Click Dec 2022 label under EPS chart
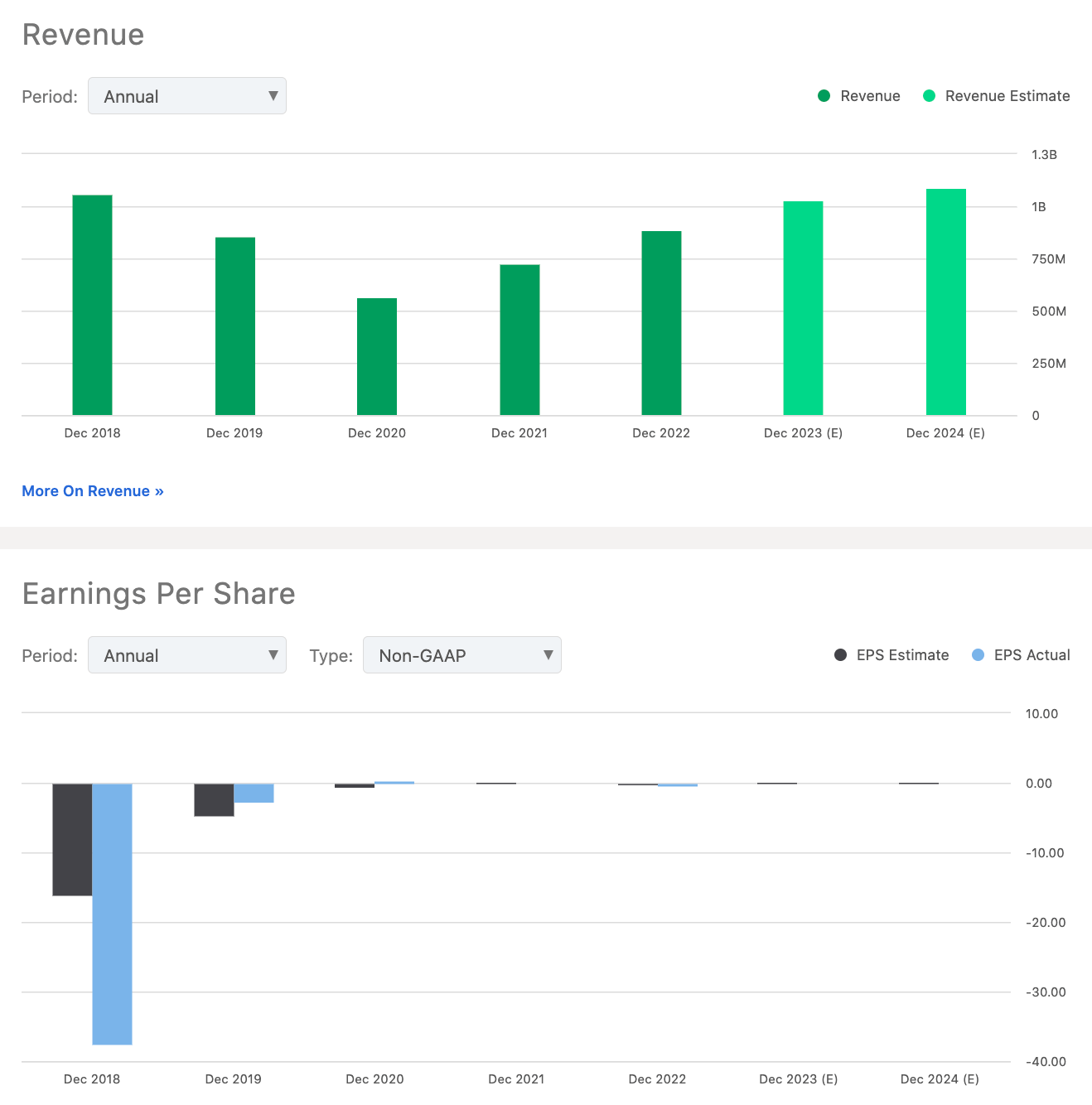Image resolution: width=1092 pixels, height=1105 pixels. pos(657,1079)
